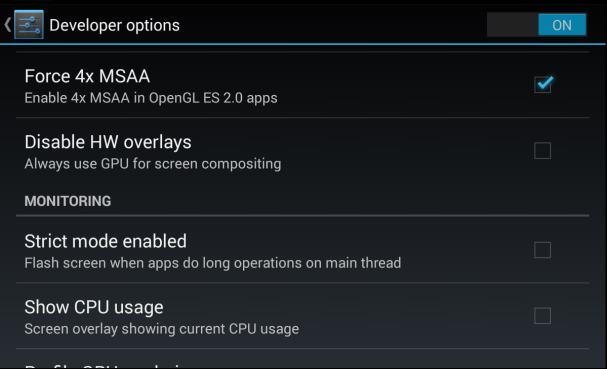607x369 pixels.
Task: Uncheck the Force 4x MSAA checkbox
Action: [543, 83]
